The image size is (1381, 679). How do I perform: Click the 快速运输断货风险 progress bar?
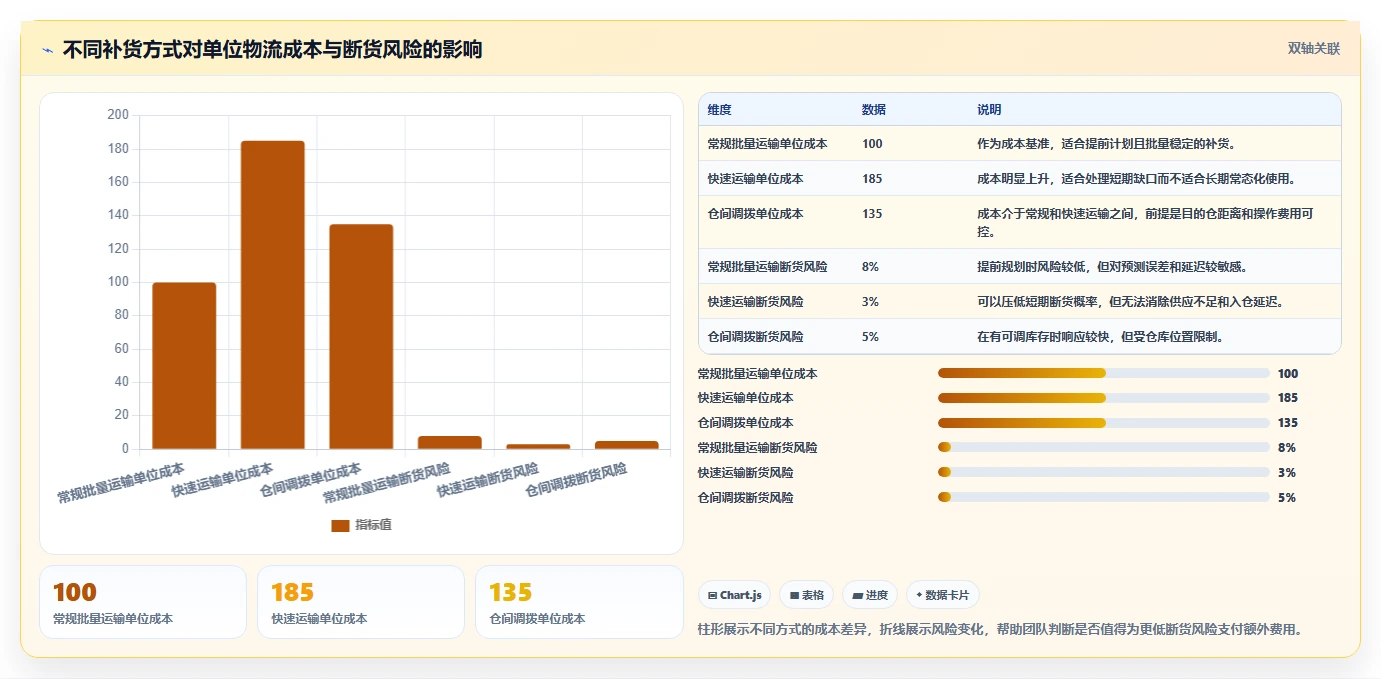pos(1104,472)
